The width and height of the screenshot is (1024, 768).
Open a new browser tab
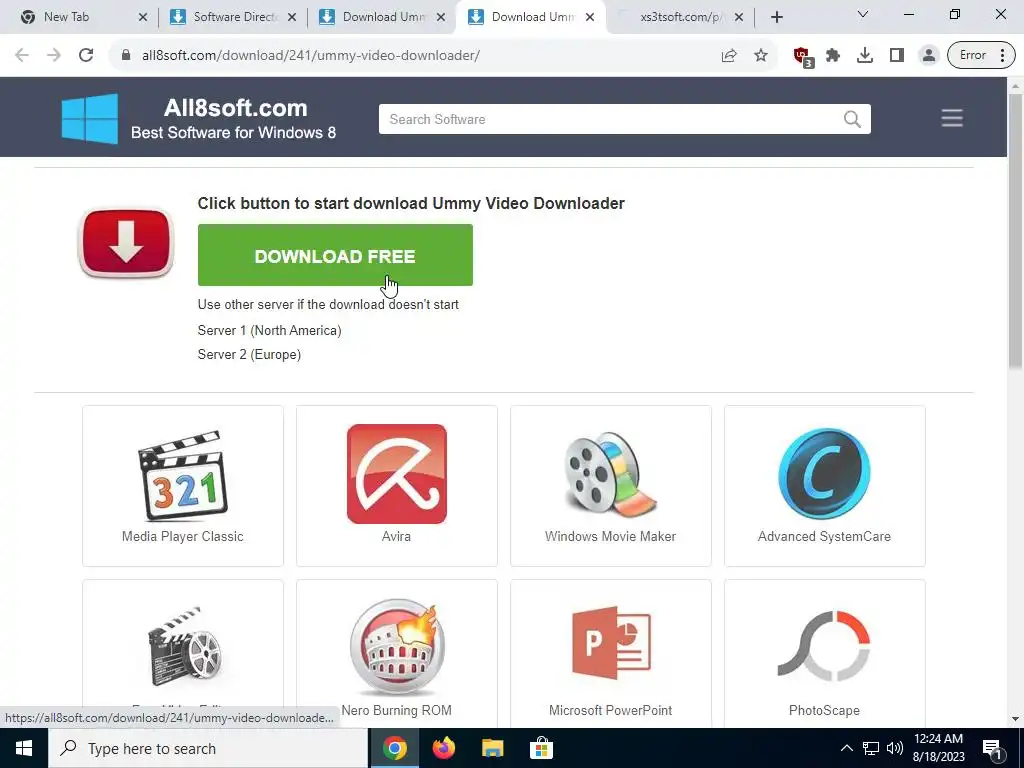(776, 17)
